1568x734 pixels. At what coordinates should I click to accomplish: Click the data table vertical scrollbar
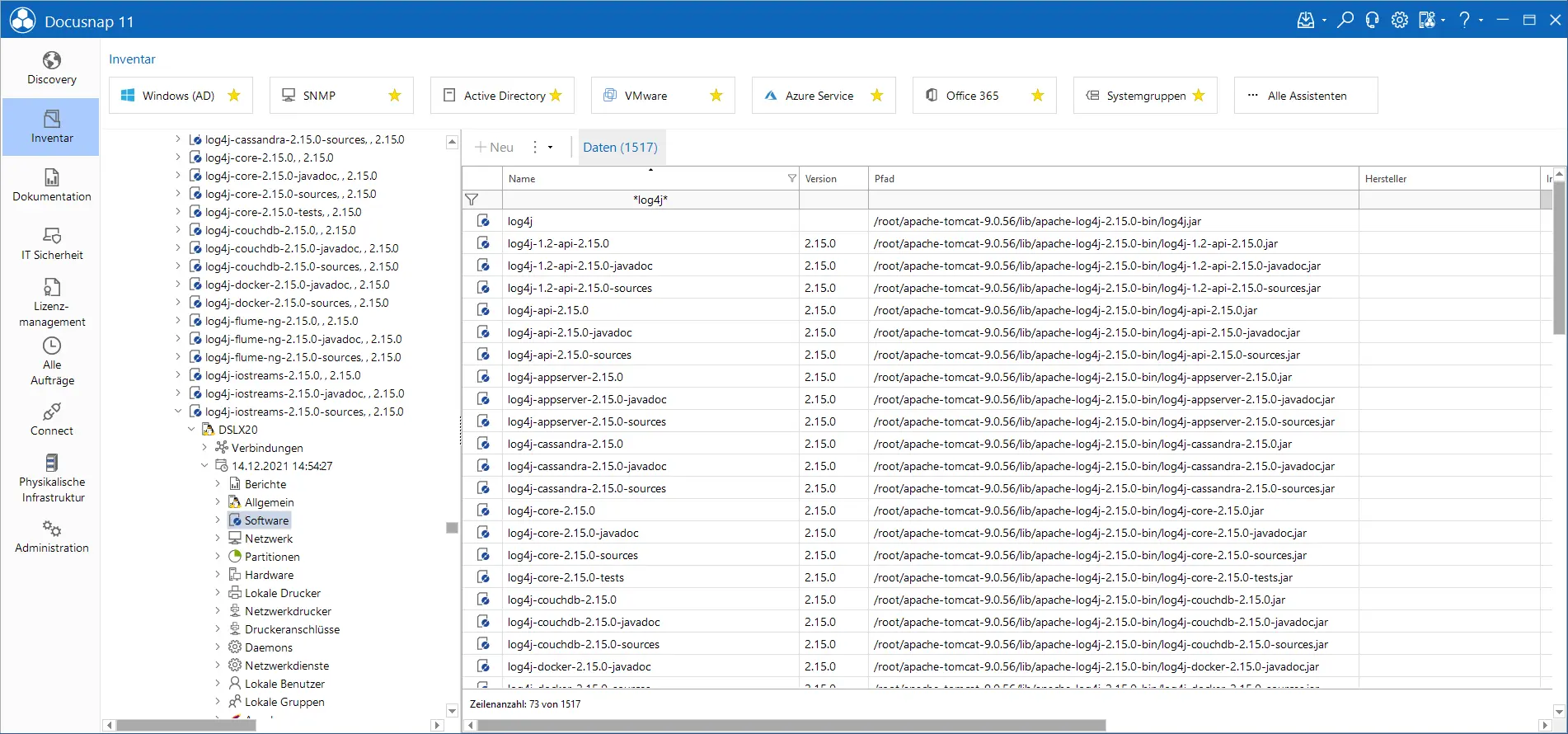point(1558,258)
